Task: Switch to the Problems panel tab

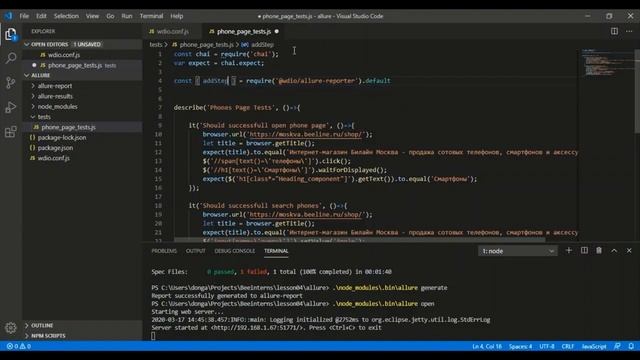Action: pos(164,251)
